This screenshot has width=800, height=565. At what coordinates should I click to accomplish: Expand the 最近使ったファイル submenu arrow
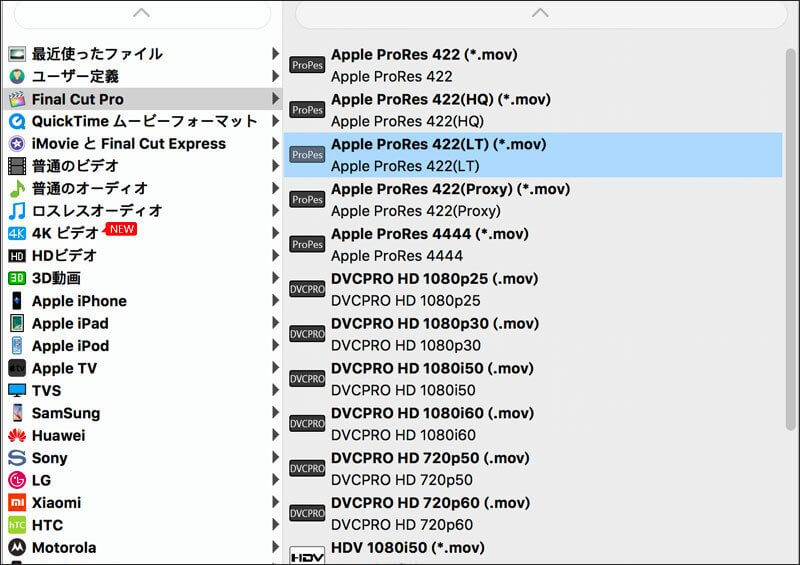(x=276, y=54)
